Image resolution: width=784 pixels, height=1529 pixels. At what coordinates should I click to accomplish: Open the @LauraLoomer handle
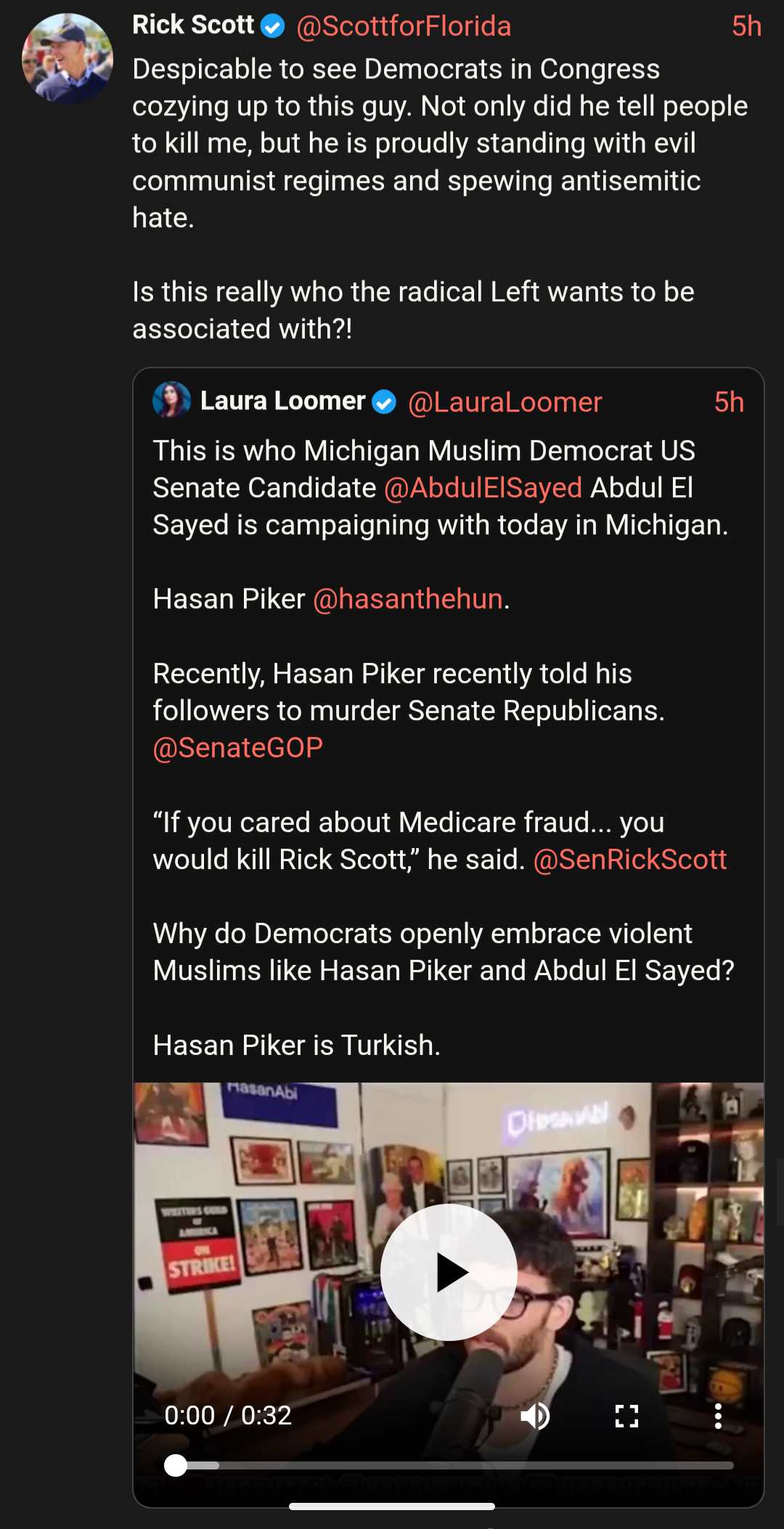505,402
